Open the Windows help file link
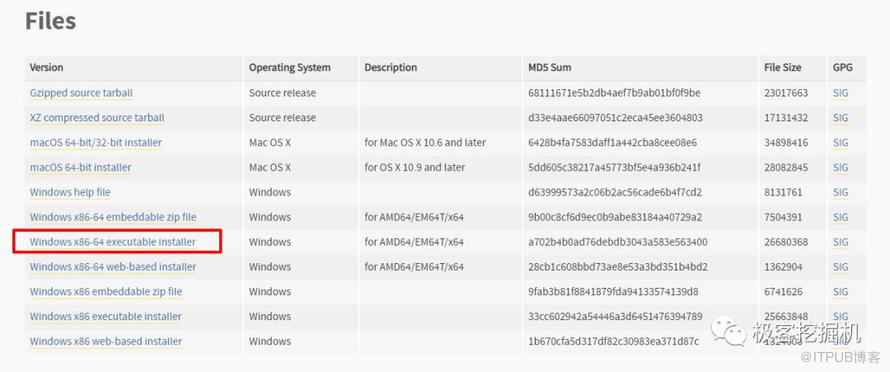890x372 pixels. click(70, 192)
